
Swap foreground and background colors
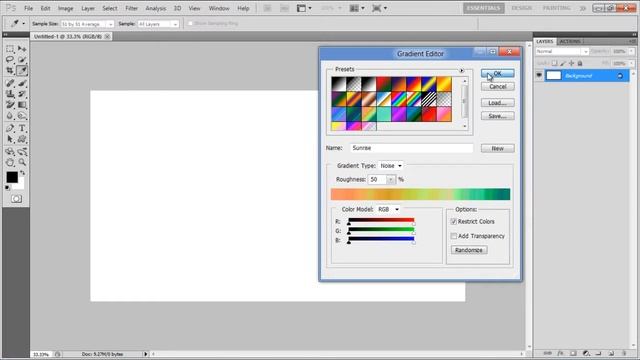click(x=22, y=173)
